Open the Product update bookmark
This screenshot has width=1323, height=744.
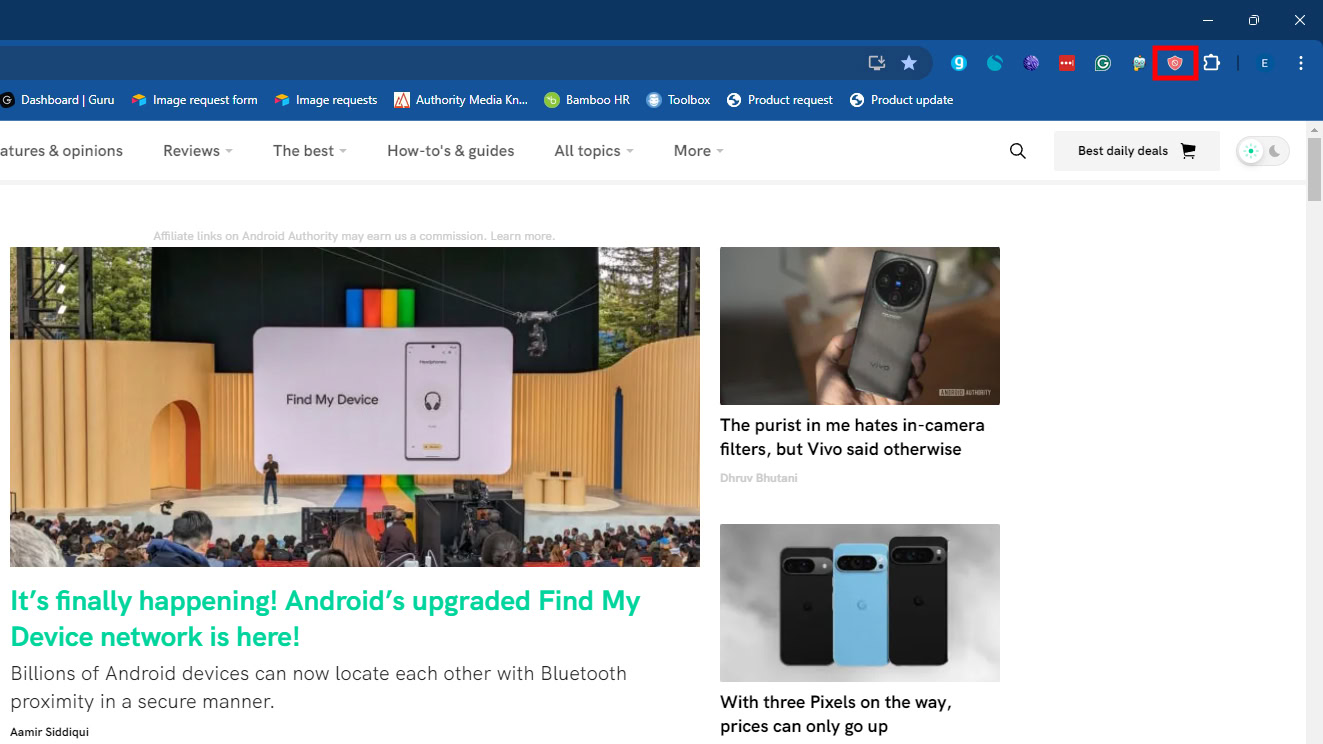coord(901,100)
